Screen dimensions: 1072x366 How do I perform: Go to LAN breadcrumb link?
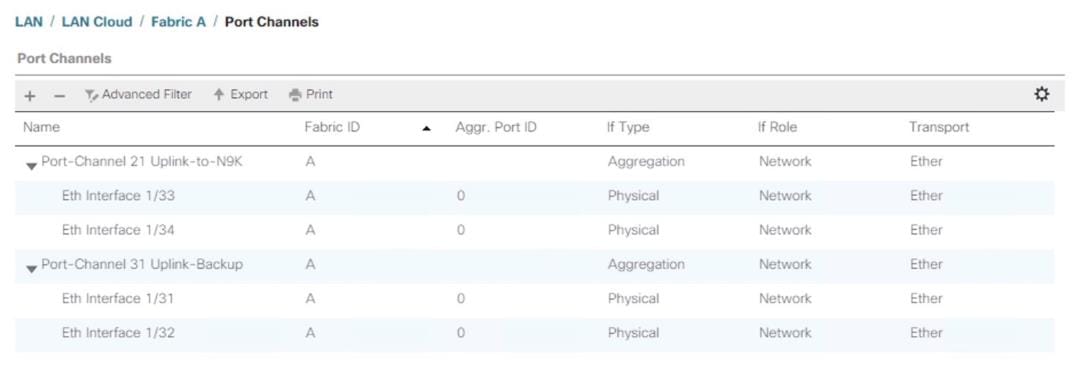click(x=29, y=22)
